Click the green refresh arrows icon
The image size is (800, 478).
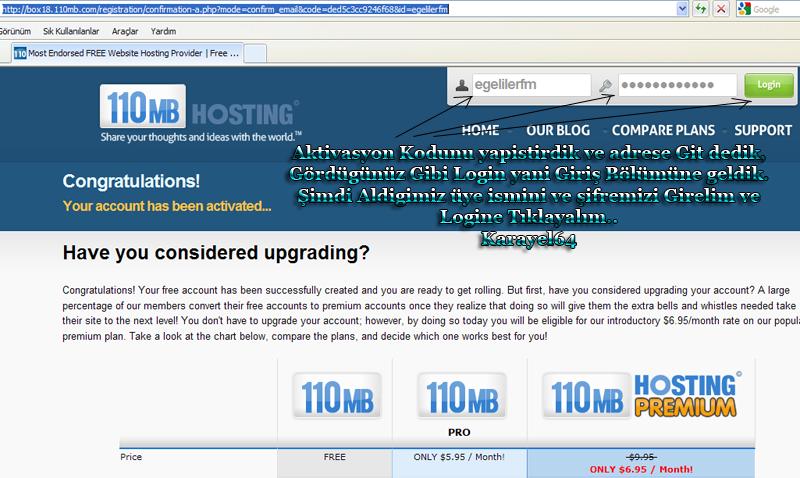699,9
